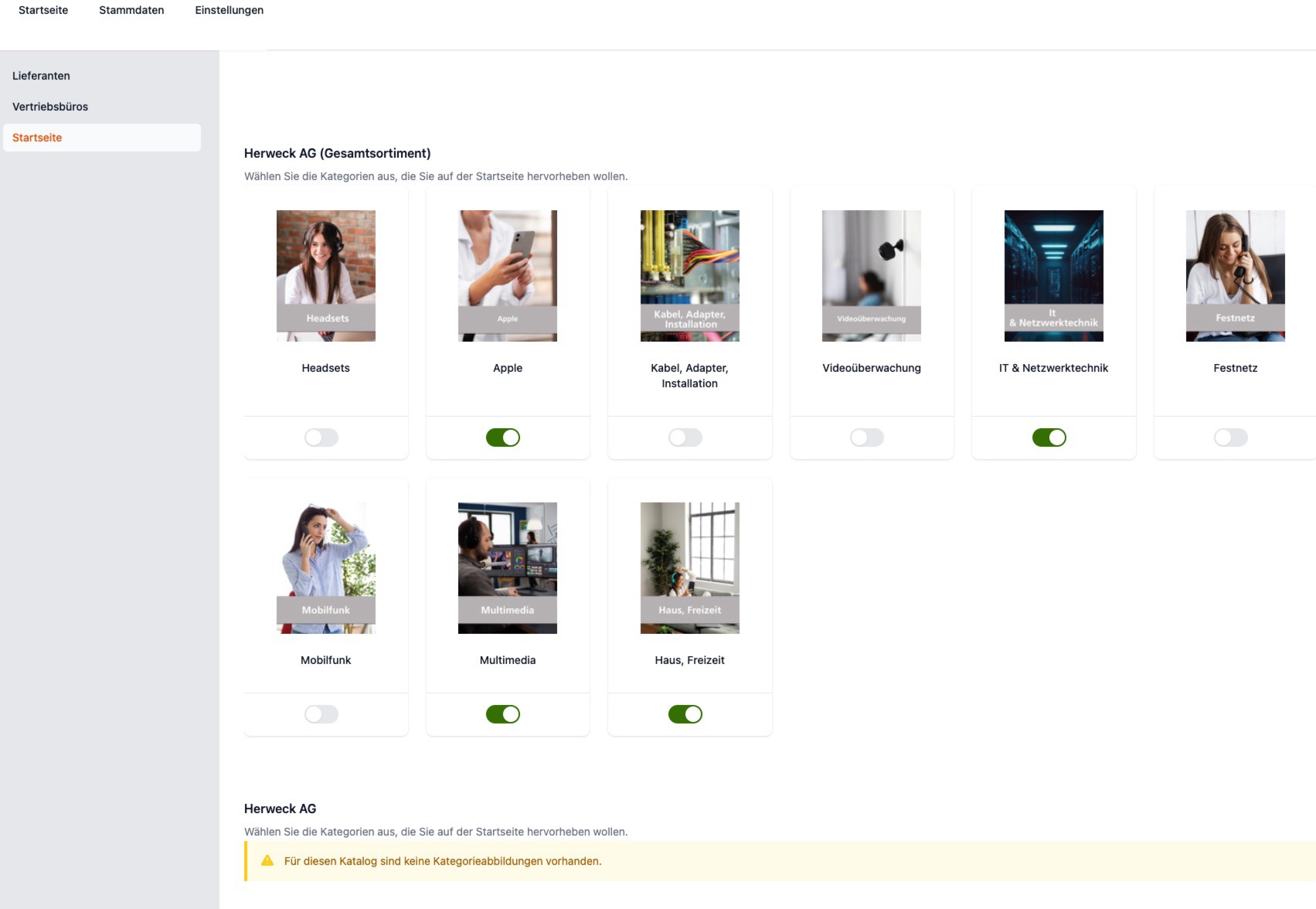Viewport: 1316px width, 909px height.
Task: Enable the Mobilfunk toggle
Action: pyautogui.click(x=321, y=714)
